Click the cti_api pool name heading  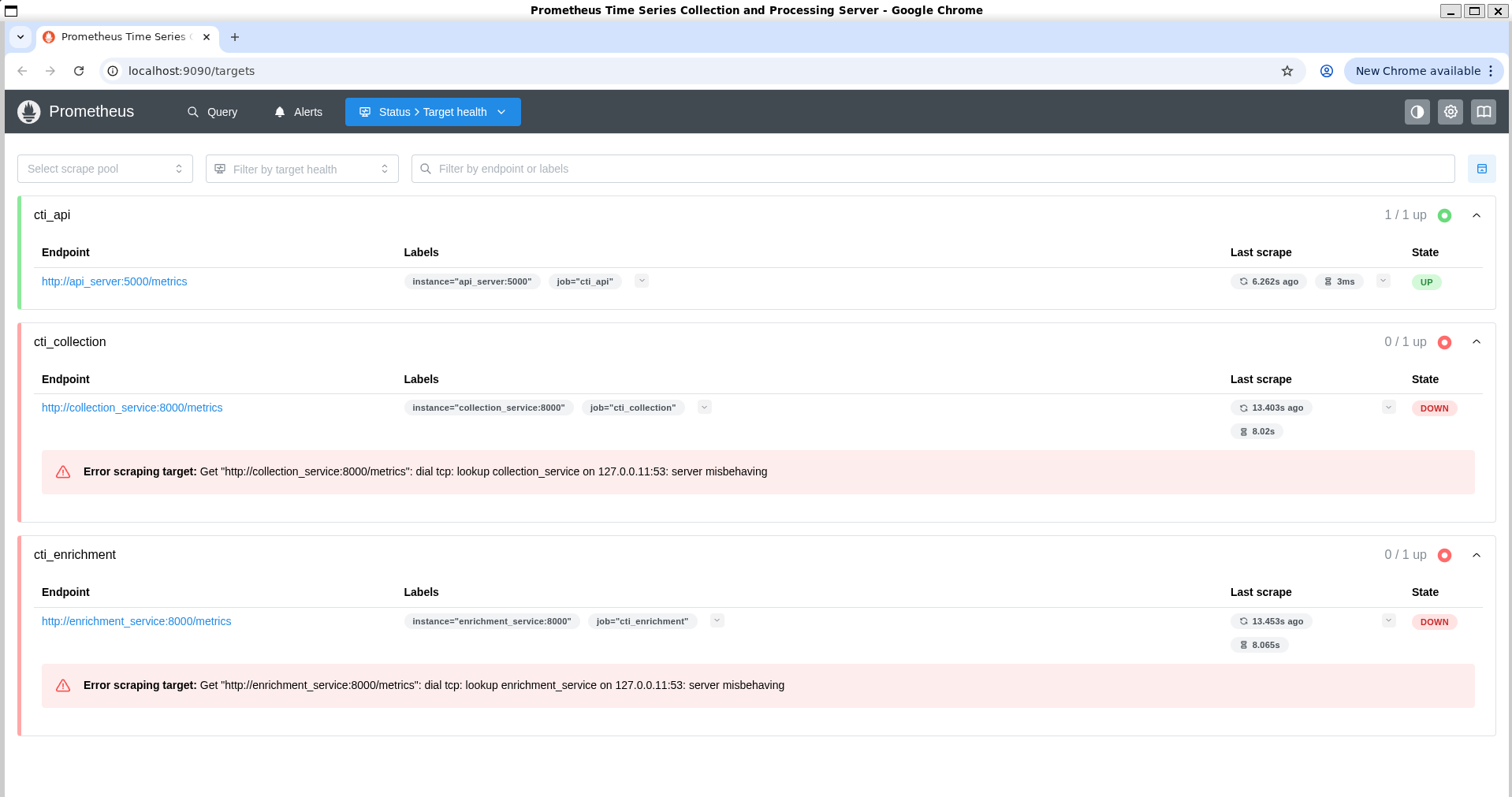52,215
